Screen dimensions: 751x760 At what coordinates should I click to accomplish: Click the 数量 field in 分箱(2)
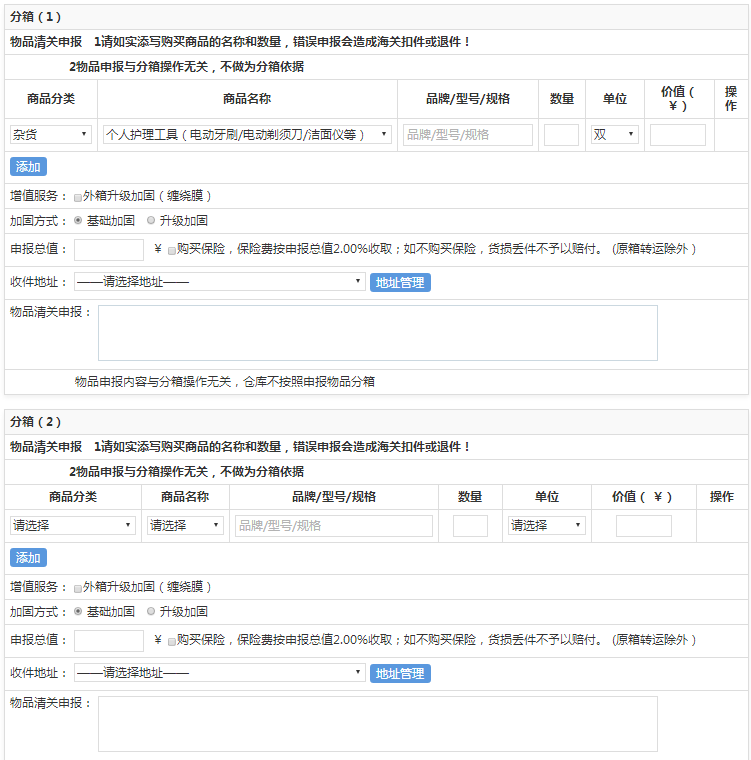pyautogui.click(x=470, y=526)
